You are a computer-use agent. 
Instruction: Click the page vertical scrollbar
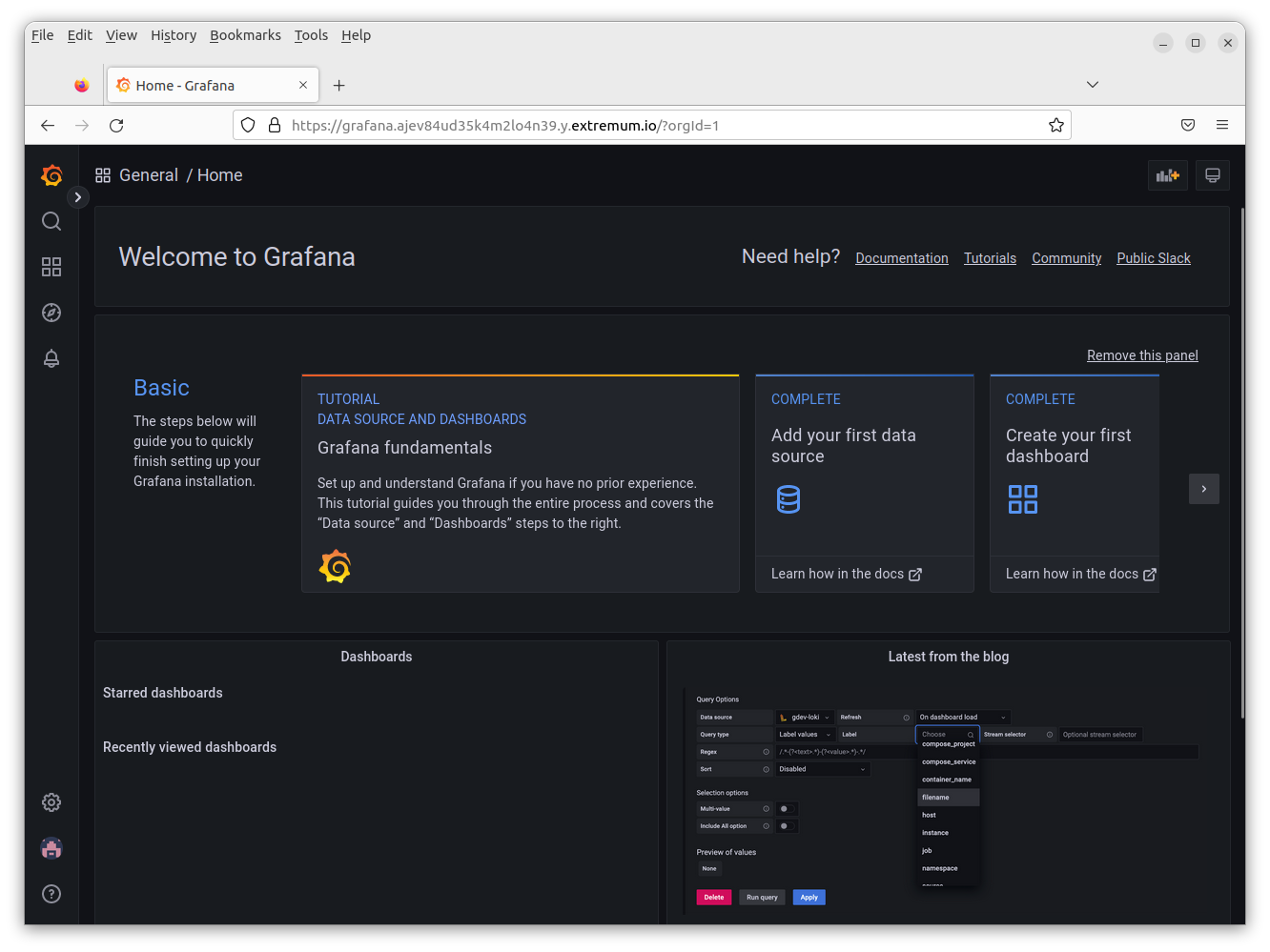1242,462
